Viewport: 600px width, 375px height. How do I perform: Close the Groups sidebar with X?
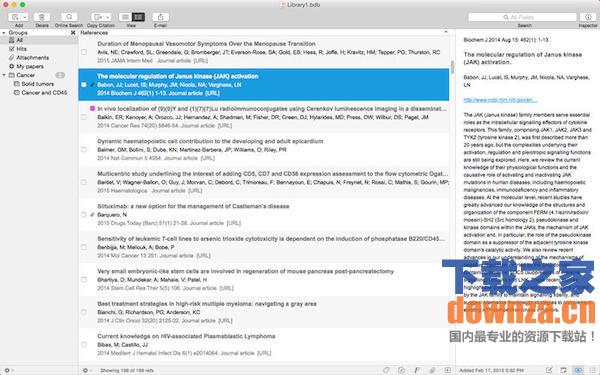pos(73,33)
